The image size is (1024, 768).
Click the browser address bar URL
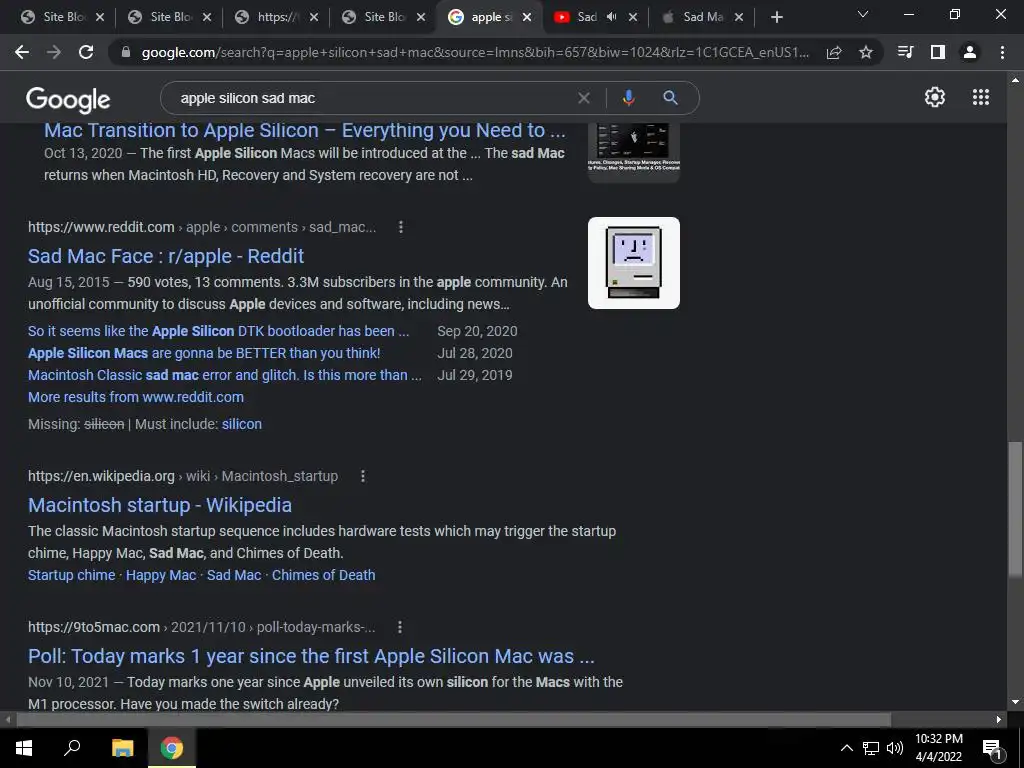(475, 52)
